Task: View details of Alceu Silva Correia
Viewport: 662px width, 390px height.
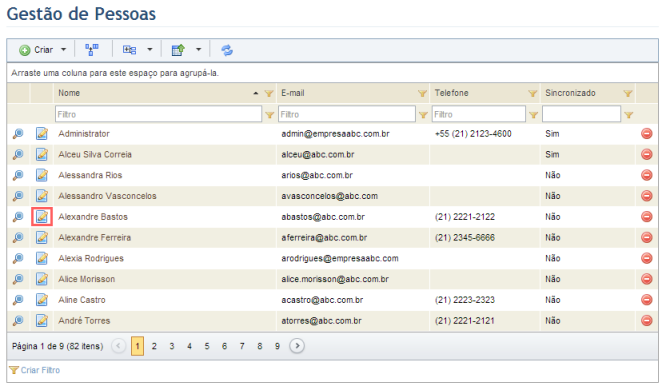Action: point(18,154)
